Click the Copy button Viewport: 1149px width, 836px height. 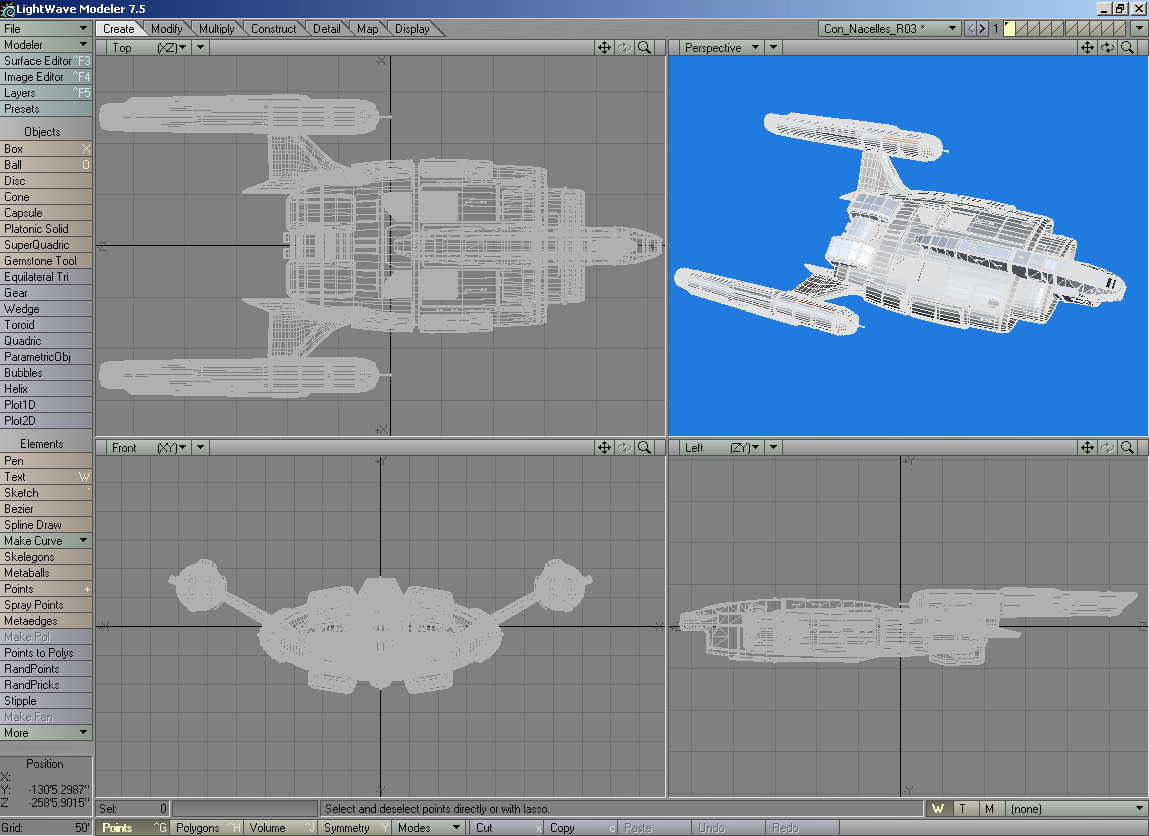pyautogui.click(x=580, y=828)
